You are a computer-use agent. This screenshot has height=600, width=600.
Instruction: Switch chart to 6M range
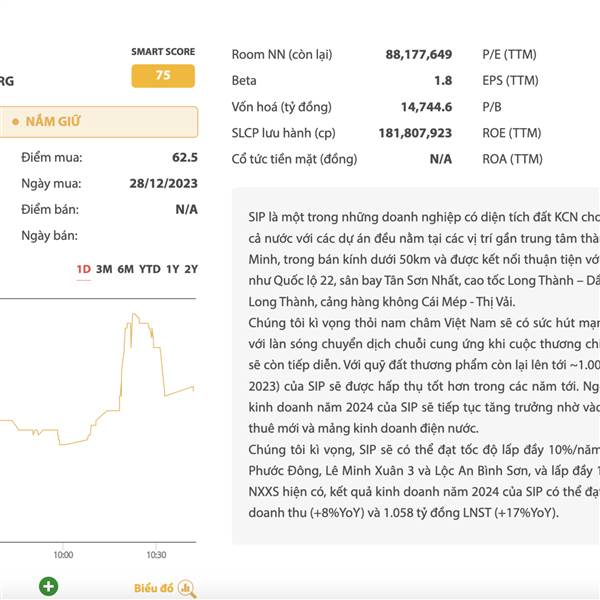[126, 269]
